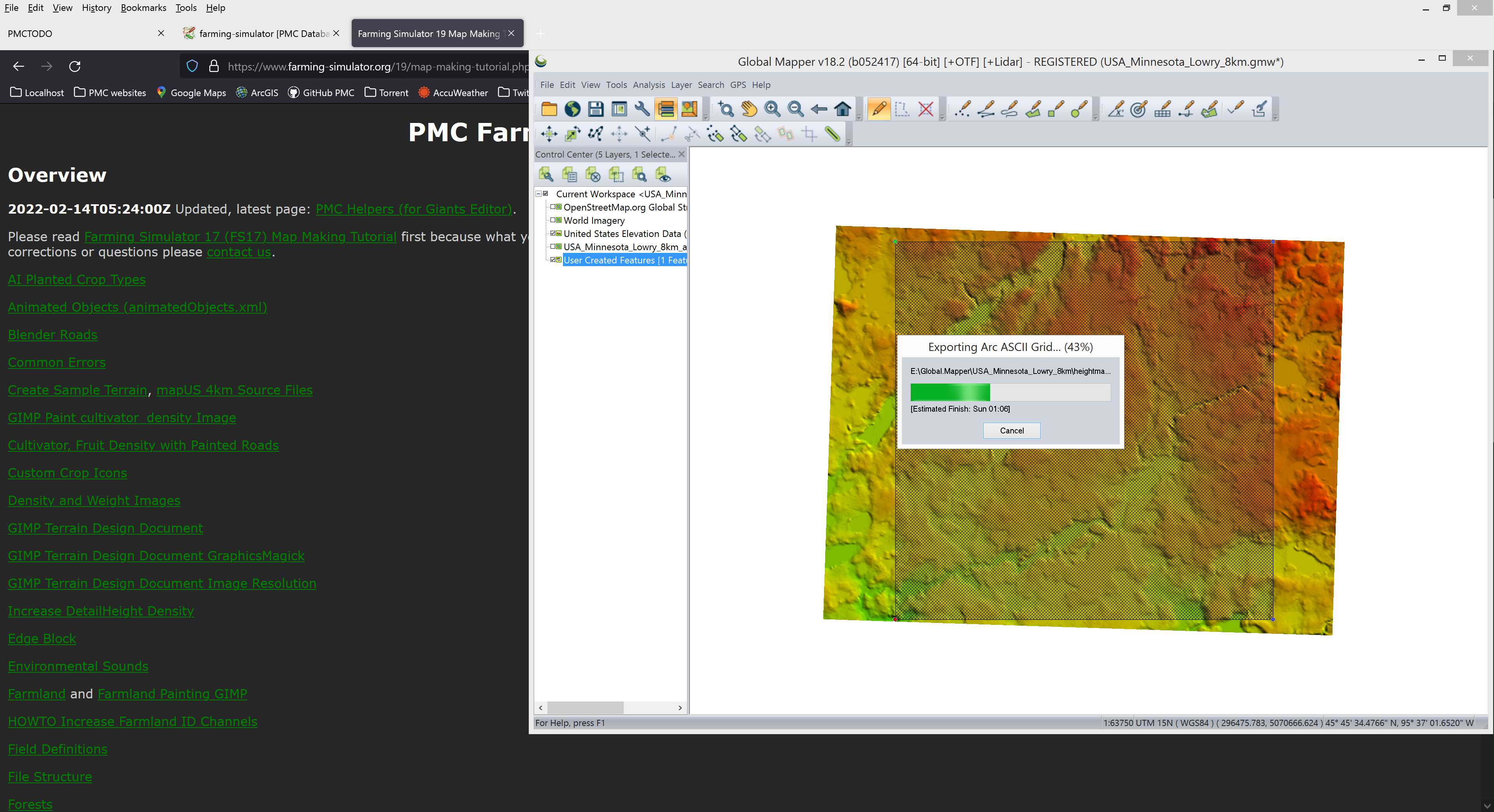
Task: Select the Zoom tool with plus magnifier
Action: point(726,109)
